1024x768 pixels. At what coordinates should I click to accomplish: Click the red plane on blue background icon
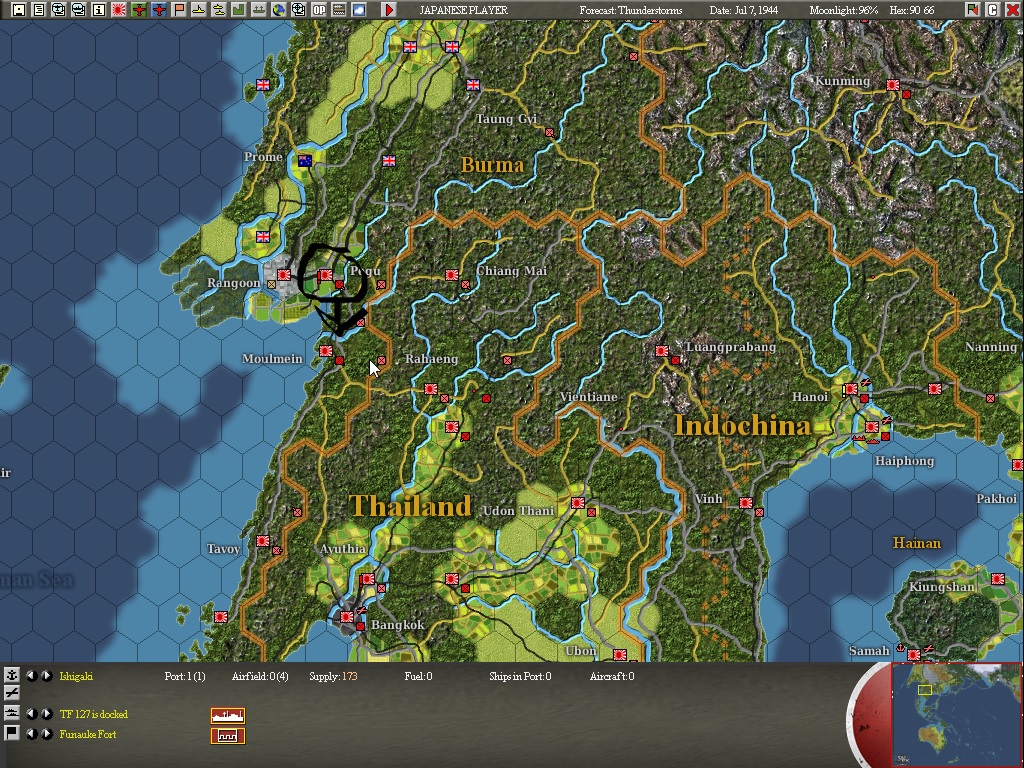(159, 10)
